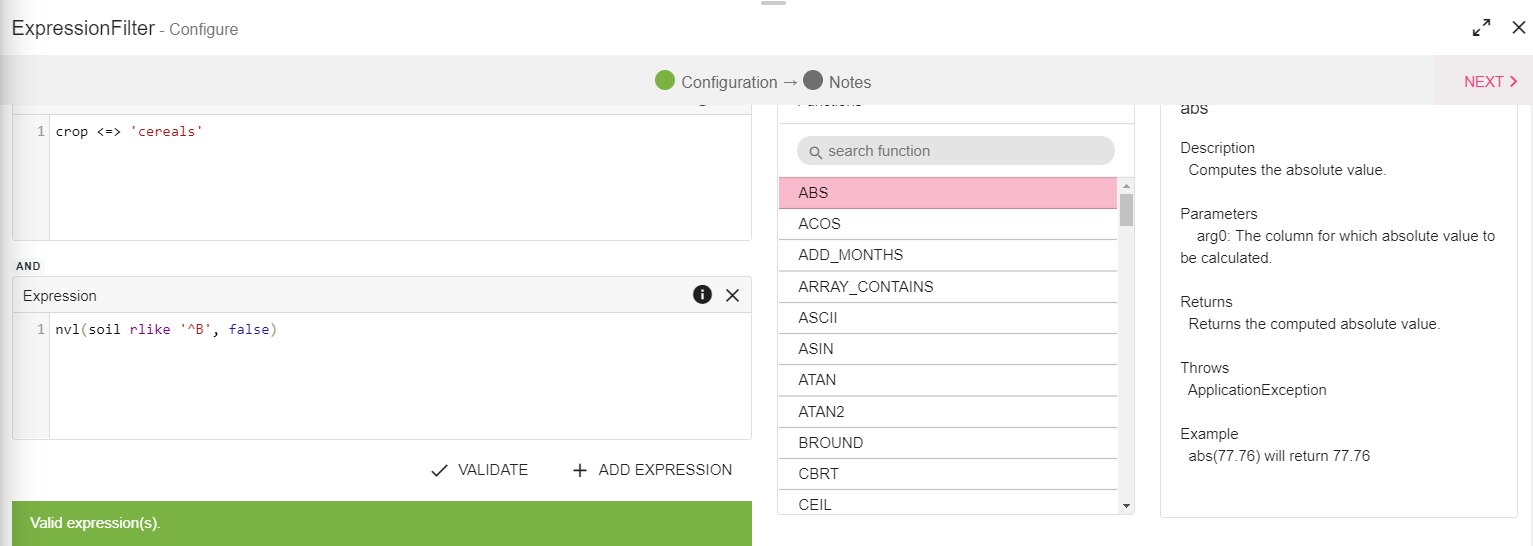The width and height of the screenshot is (1533, 546).
Task: Select the BROUND function entry
Action: 947,443
